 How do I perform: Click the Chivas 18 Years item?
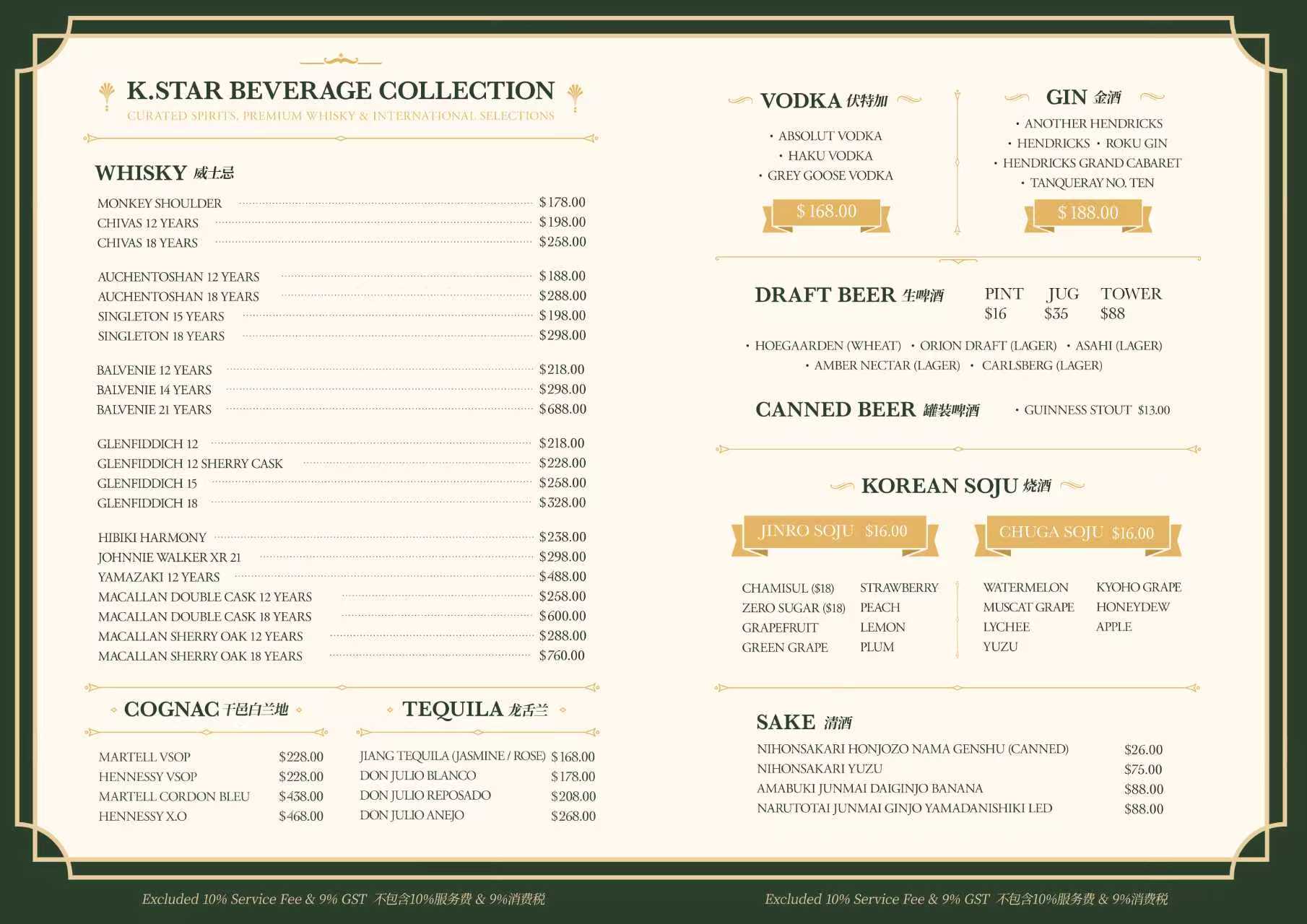click(147, 243)
